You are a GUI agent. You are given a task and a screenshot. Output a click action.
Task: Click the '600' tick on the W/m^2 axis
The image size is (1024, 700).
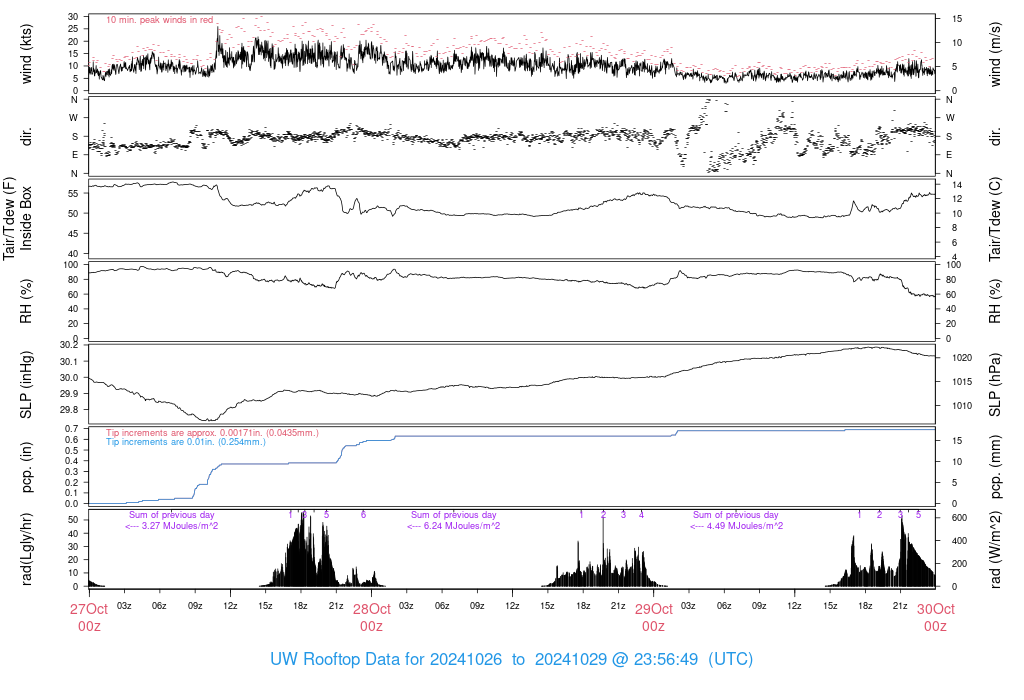click(959, 518)
